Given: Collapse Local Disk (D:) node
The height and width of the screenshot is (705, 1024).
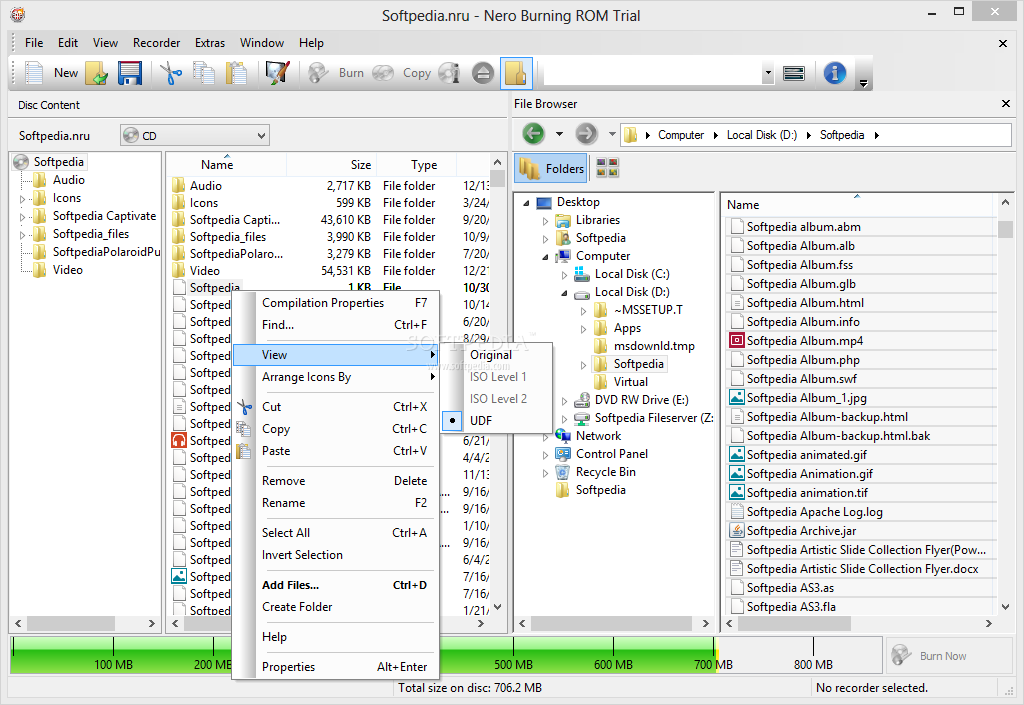Looking at the screenshot, I should pyautogui.click(x=564, y=292).
